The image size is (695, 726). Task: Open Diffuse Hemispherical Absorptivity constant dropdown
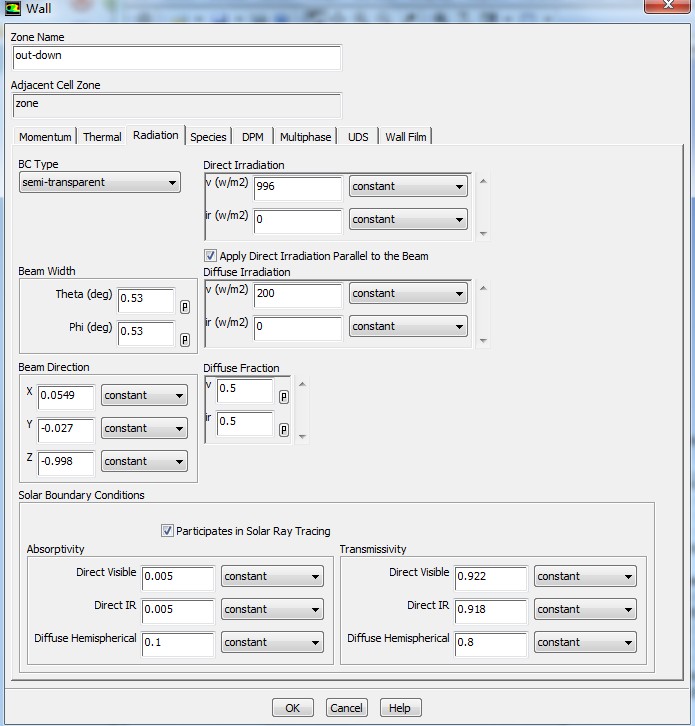pyautogui.click(x=272, y=642)
